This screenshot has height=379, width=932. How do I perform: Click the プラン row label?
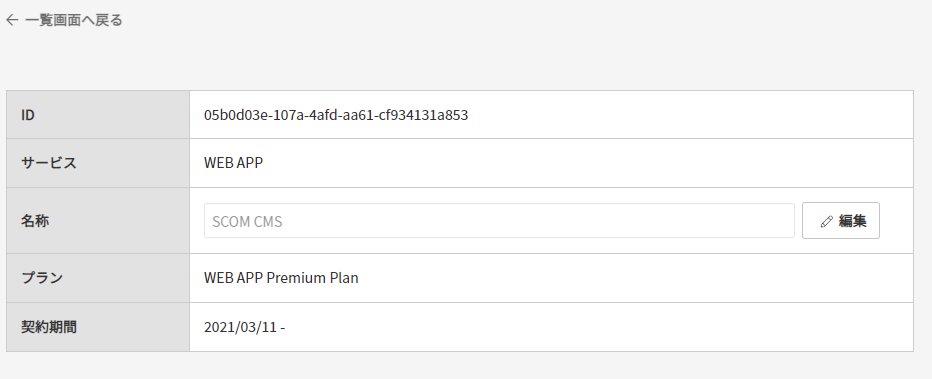point(42,277)
